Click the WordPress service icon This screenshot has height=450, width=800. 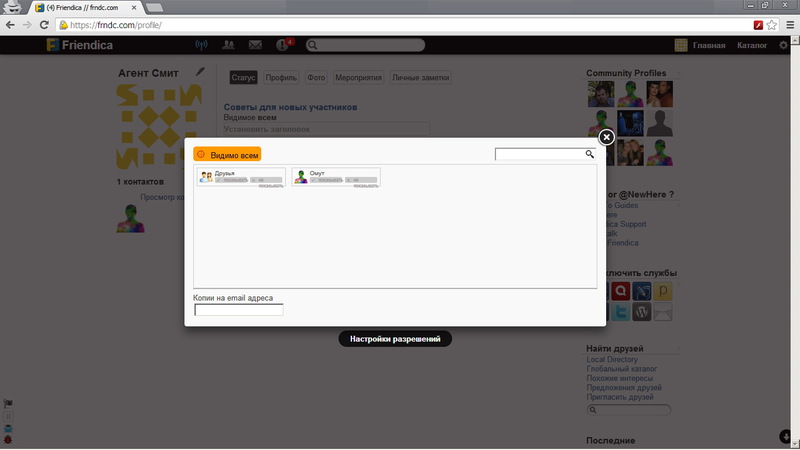pyautogui.click(x=642, y=312)
